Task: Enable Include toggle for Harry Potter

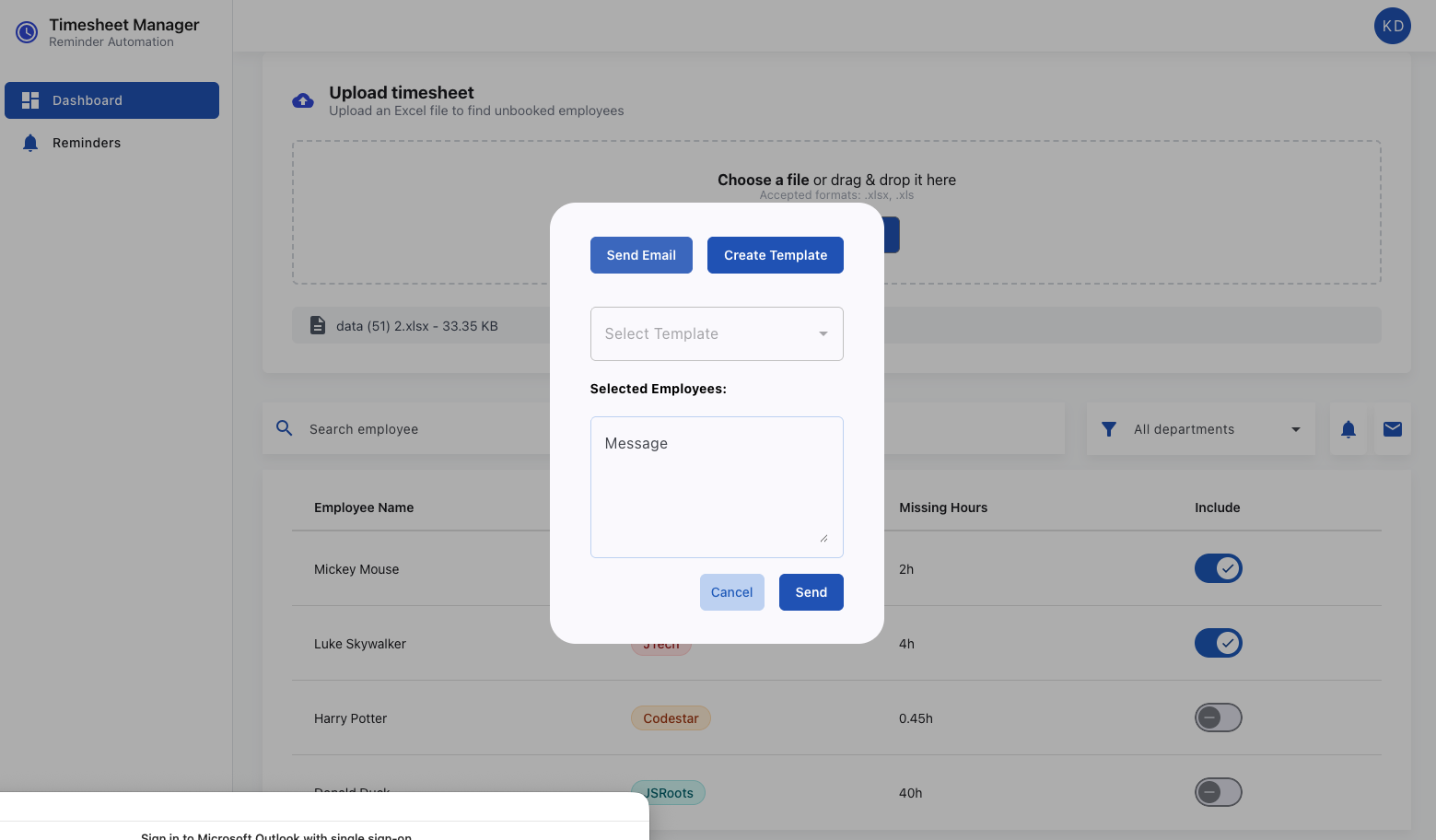Action: coord(1218,717)
